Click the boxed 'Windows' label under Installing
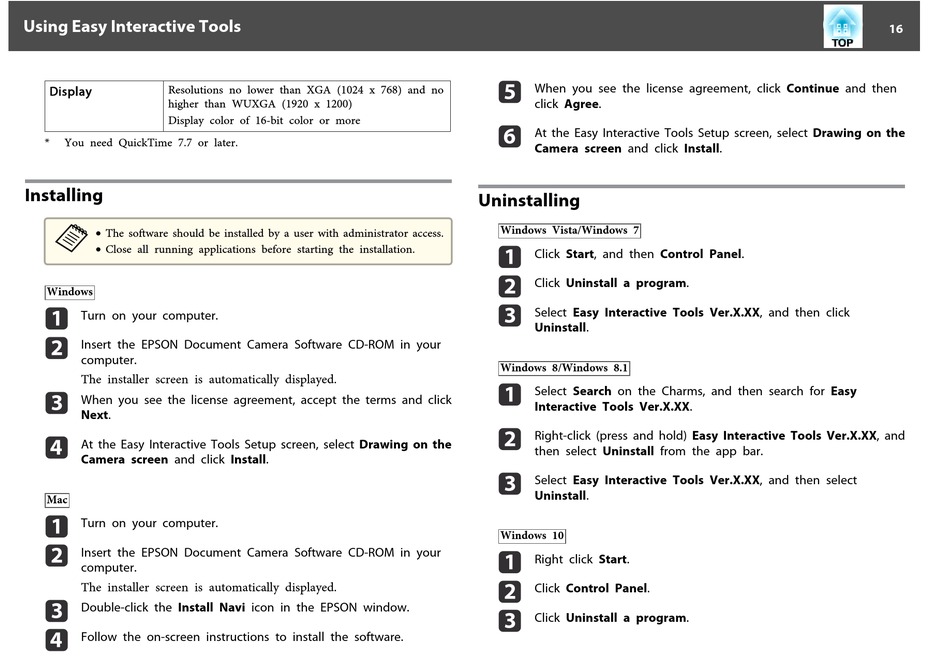 [x=70, y=292]
